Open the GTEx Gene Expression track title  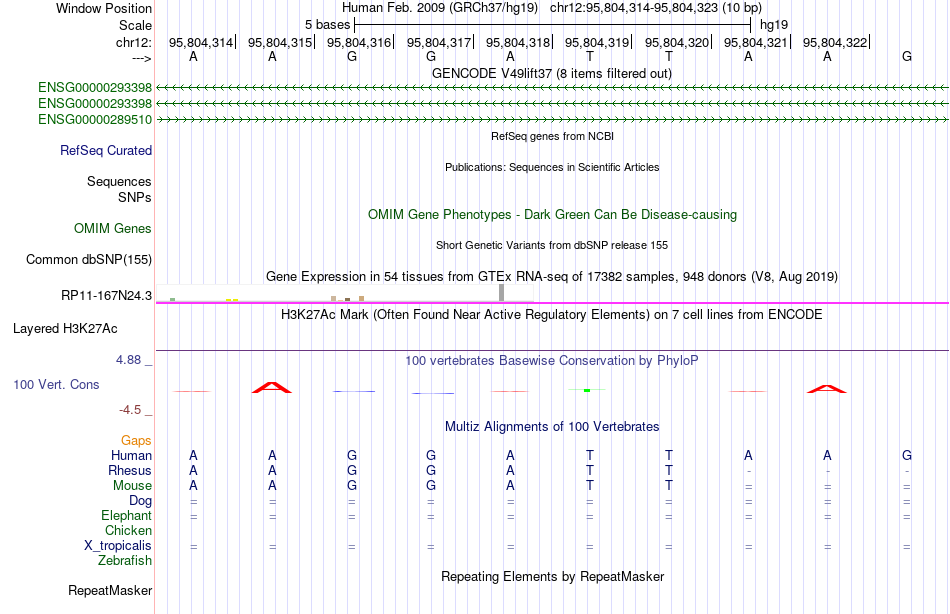(x=552, y=277)
